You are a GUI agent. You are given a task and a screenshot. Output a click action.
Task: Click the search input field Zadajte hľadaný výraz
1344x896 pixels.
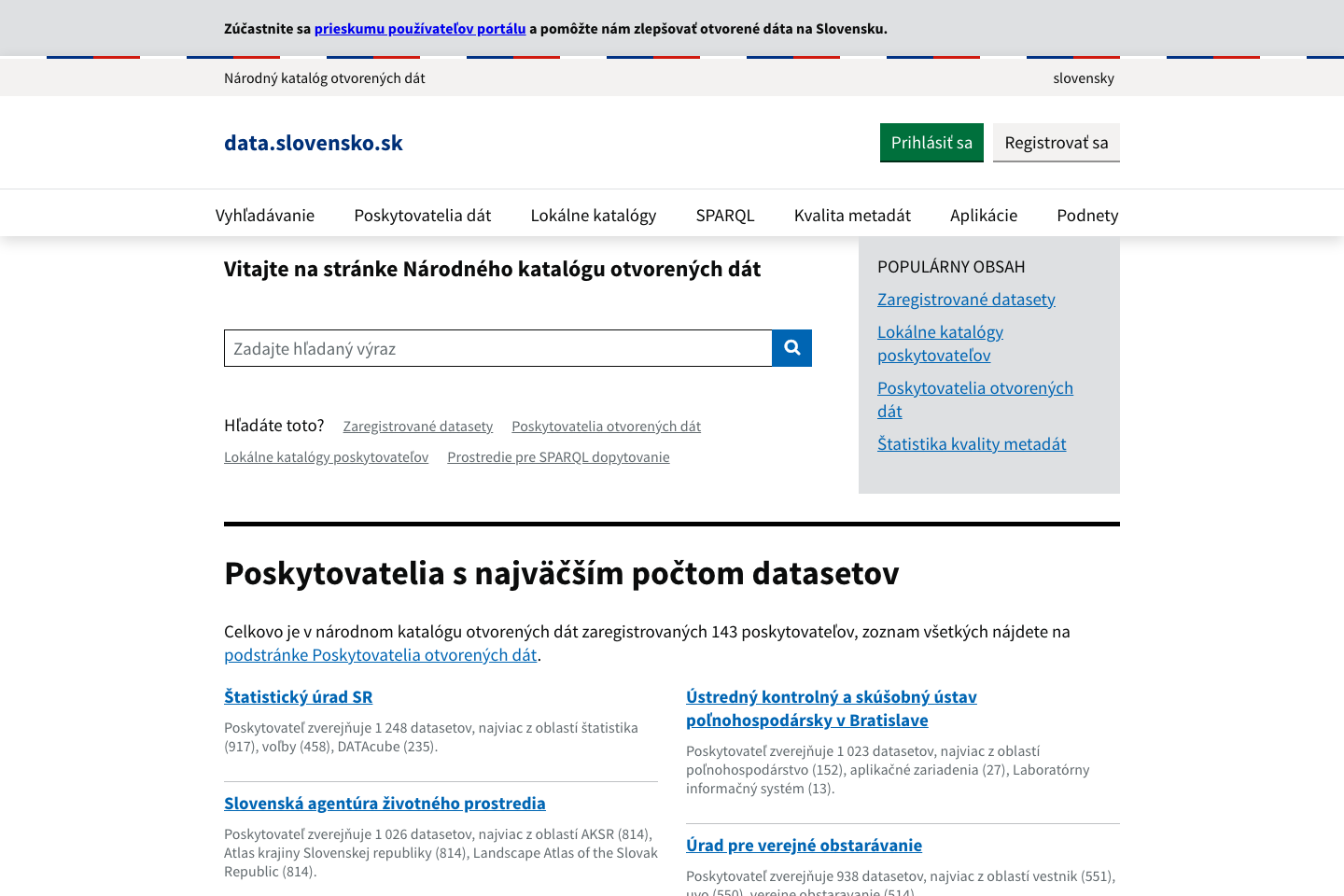(x=497, y=347)
